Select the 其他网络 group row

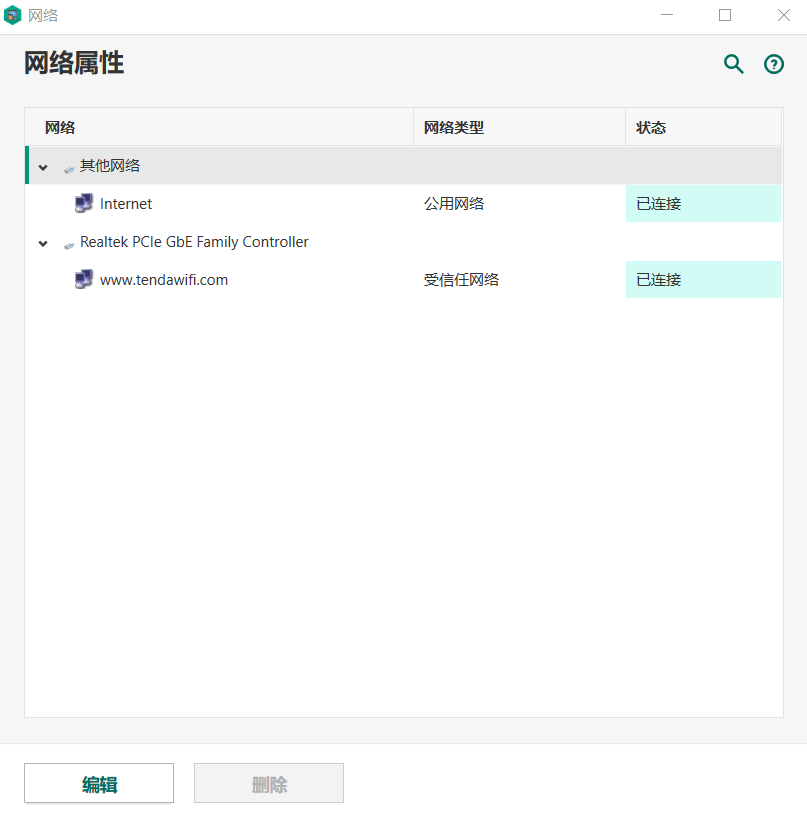tap(404, 166)
